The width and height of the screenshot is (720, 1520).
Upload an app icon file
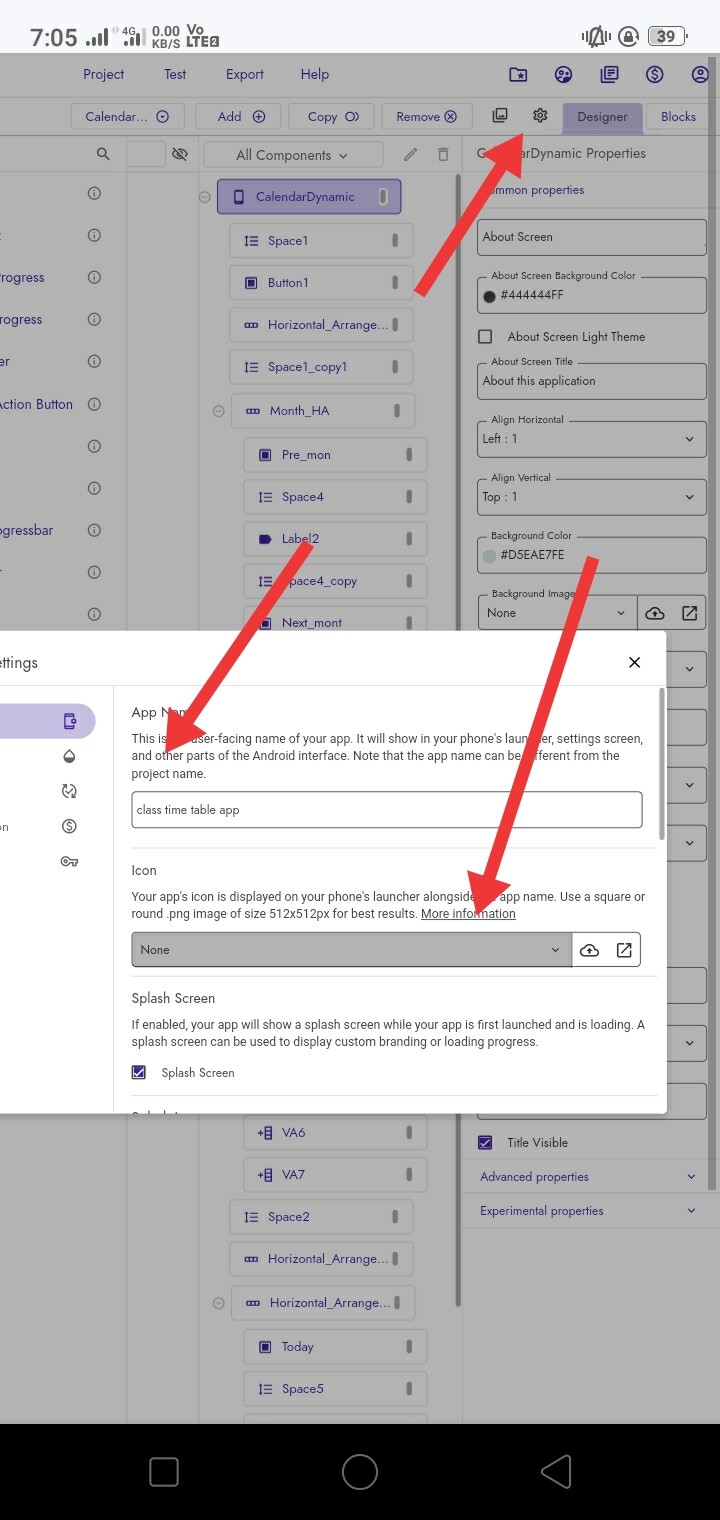pyautogui.click(x=590, y=950)
